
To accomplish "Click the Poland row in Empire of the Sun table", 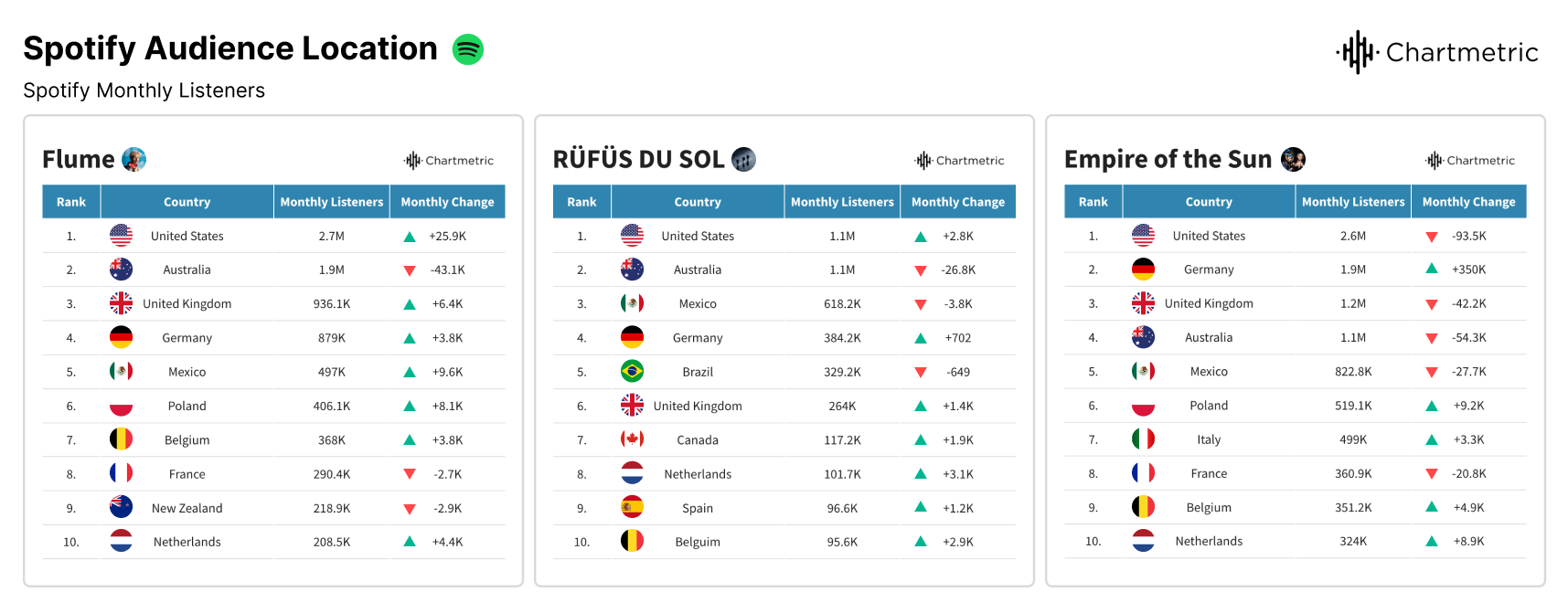I will pos(1209,406).
